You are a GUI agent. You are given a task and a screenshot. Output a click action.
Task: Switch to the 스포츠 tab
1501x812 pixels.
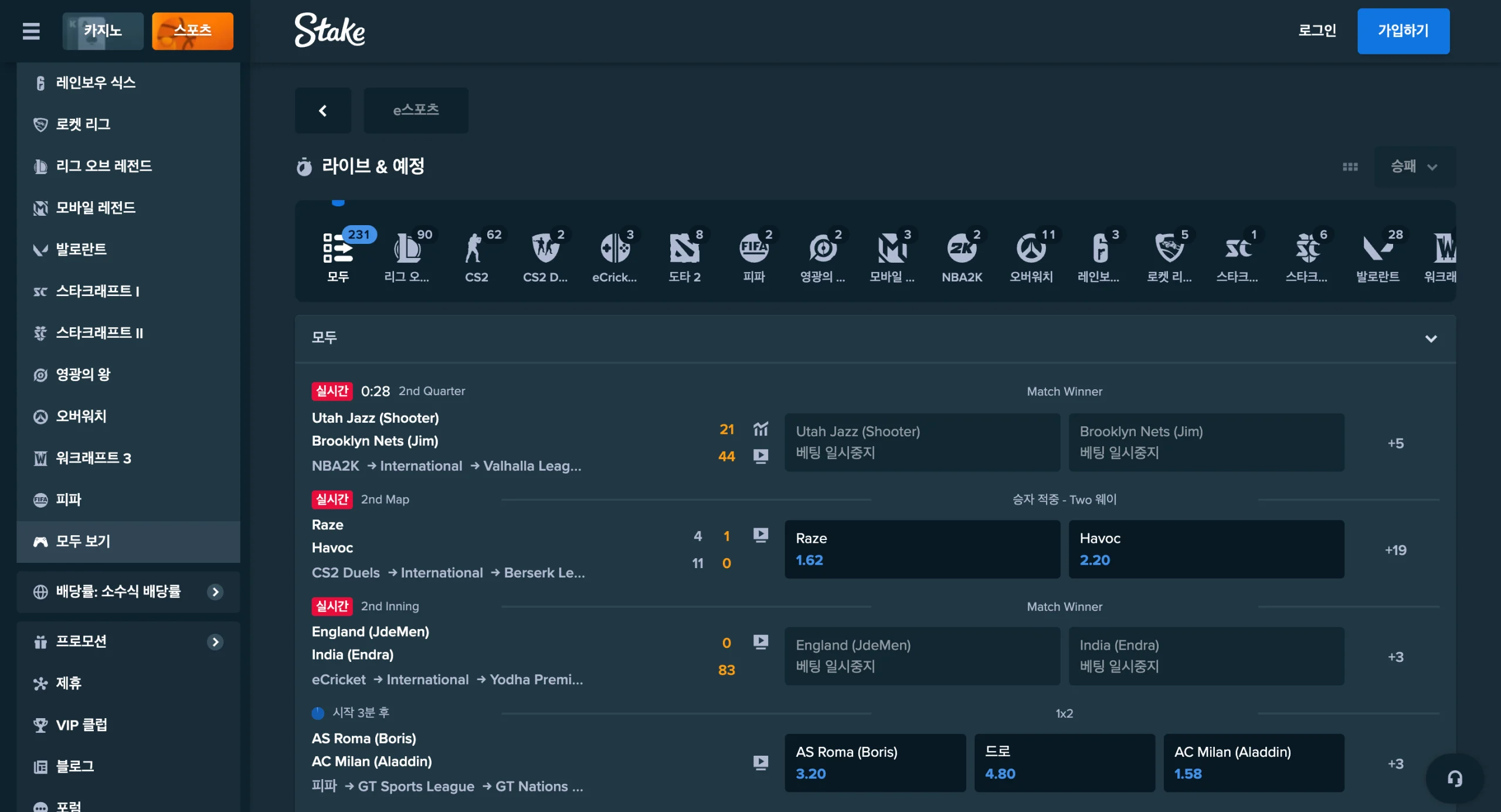pyautogui.click(x=192, y=31)
